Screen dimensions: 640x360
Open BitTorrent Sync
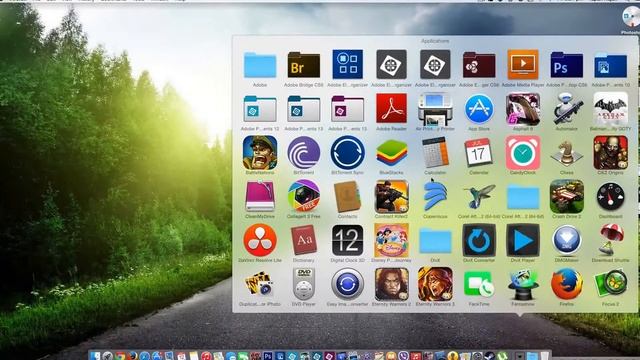[x=347, y=153]
